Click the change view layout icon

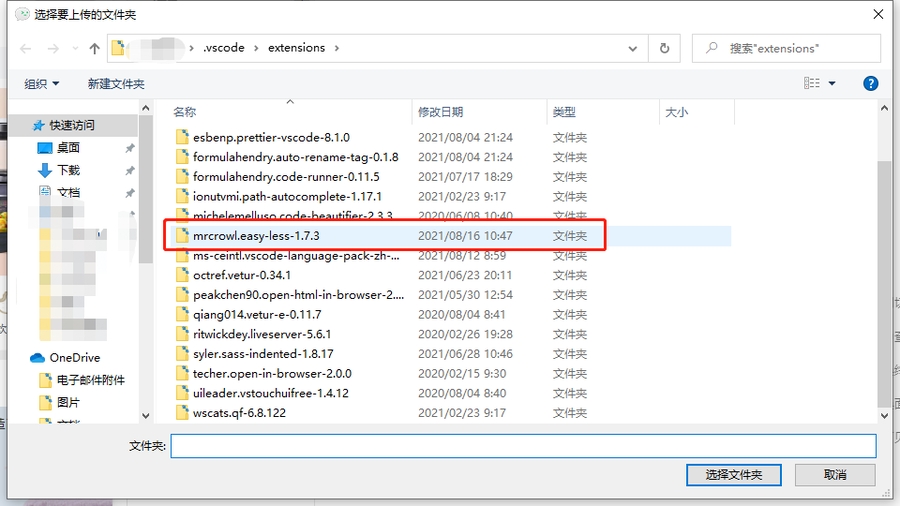[x=811, y=84]
